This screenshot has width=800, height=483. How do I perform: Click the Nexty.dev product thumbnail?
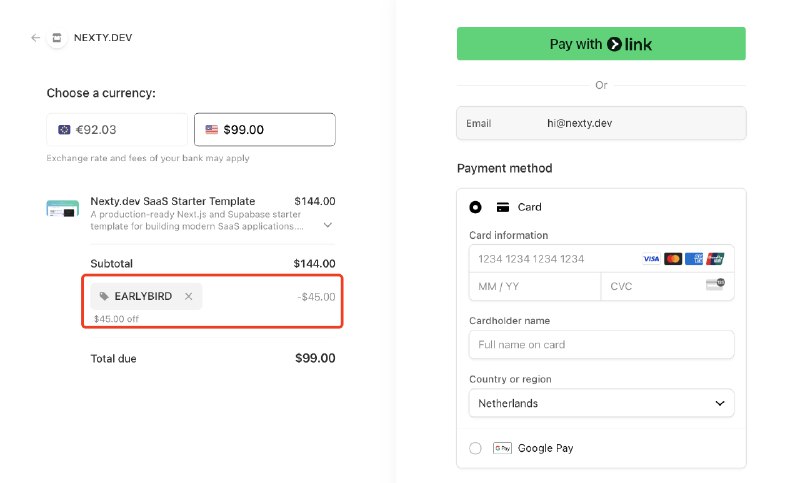[x=63, y=209]
